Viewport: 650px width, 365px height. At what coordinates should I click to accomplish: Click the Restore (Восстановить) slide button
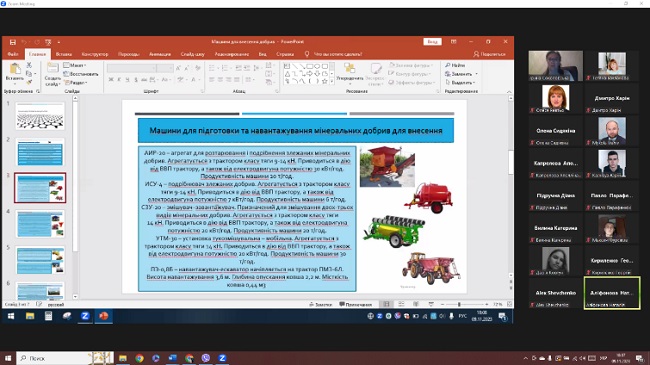[x=81, y=74]
